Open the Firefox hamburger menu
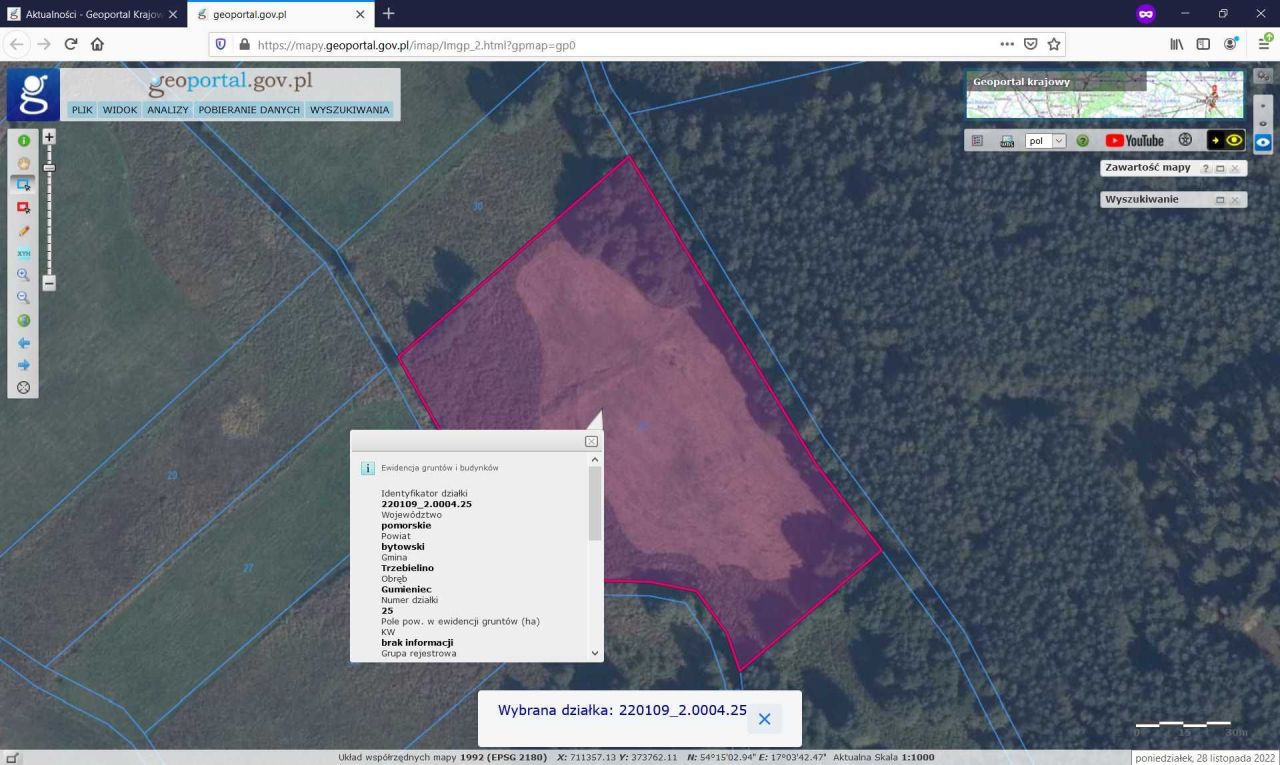1280x765 pixels. [x=1264, y=42]
